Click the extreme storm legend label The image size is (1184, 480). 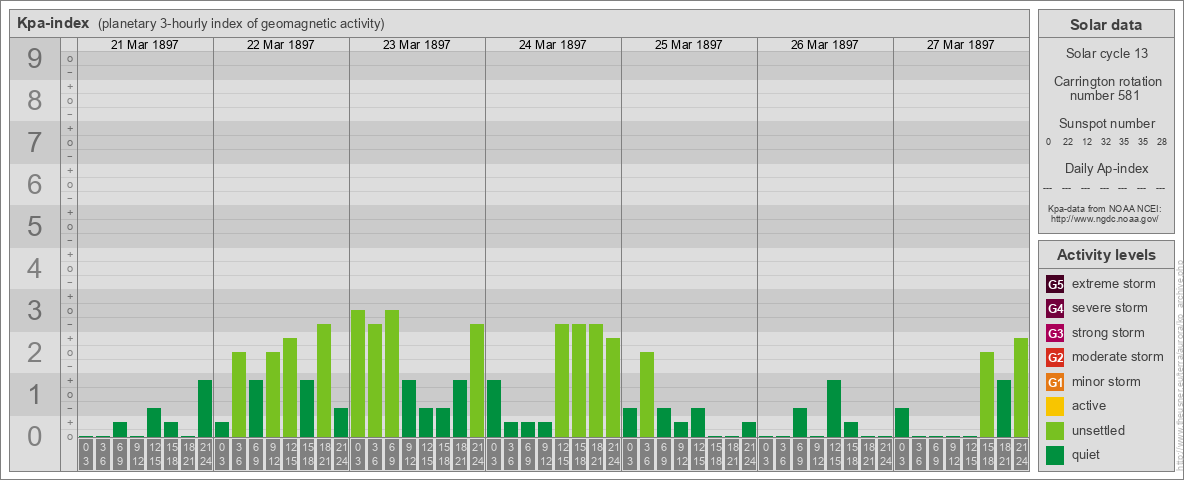point(1114,284)
